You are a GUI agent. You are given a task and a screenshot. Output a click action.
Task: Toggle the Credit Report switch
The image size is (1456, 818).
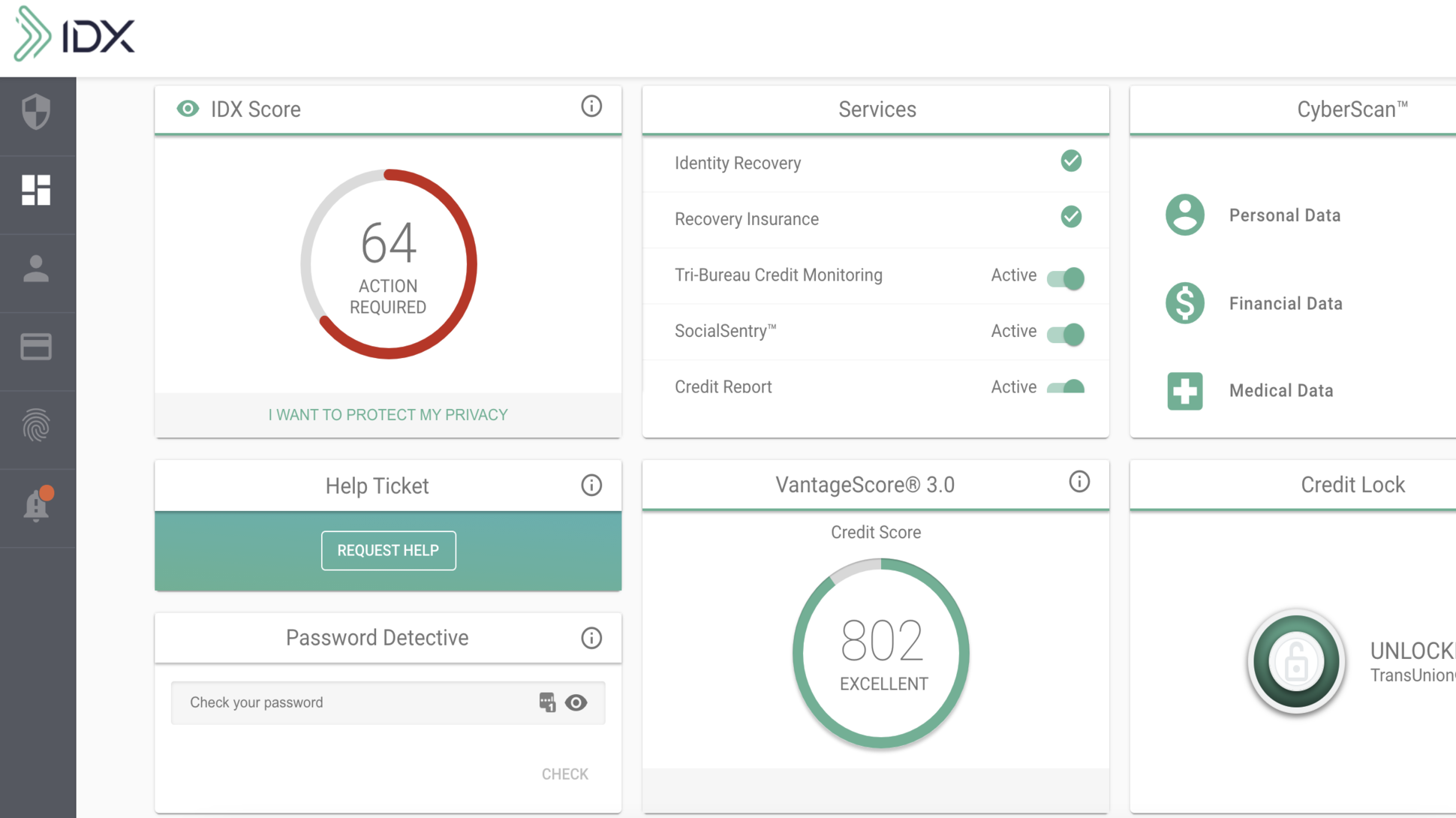(x=1066, y=386)
